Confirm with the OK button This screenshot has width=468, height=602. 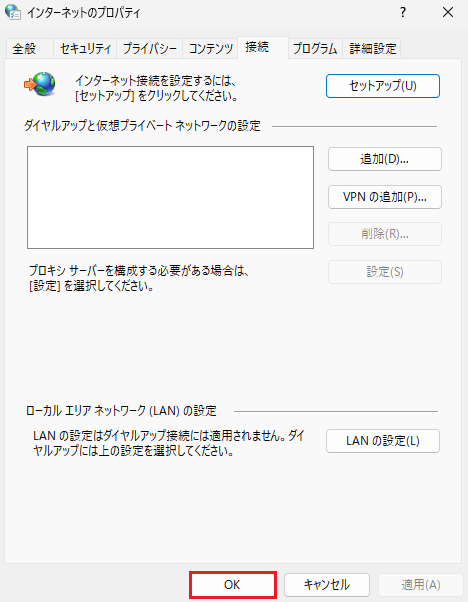click(x=233, y=585)
